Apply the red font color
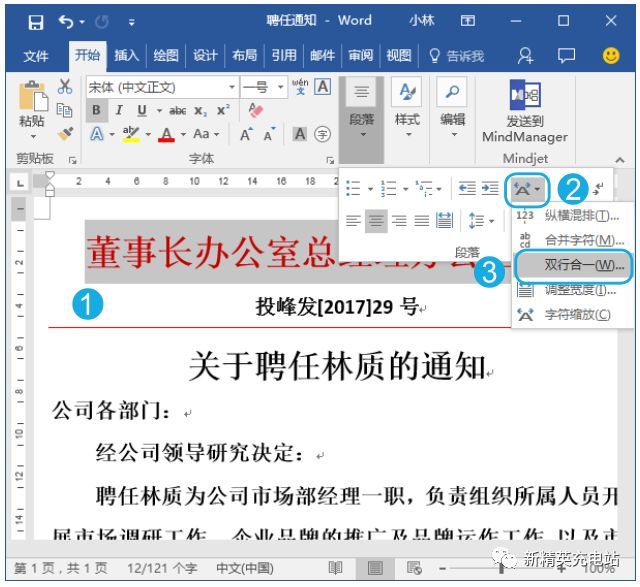The image size is (640, 587). coord(166,134)
